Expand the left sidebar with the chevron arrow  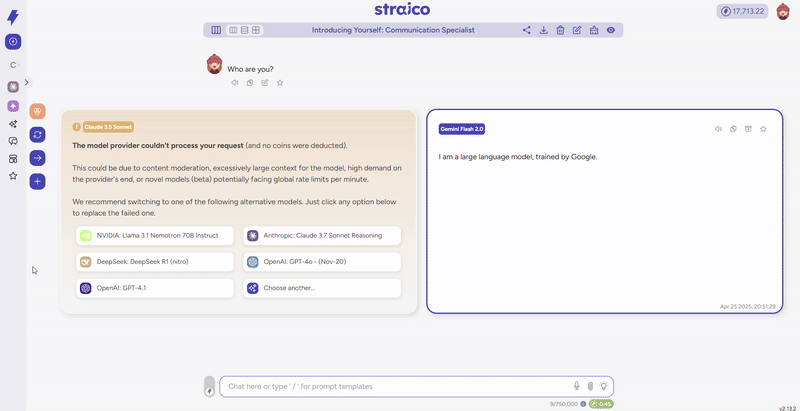[x=27, y=82]
